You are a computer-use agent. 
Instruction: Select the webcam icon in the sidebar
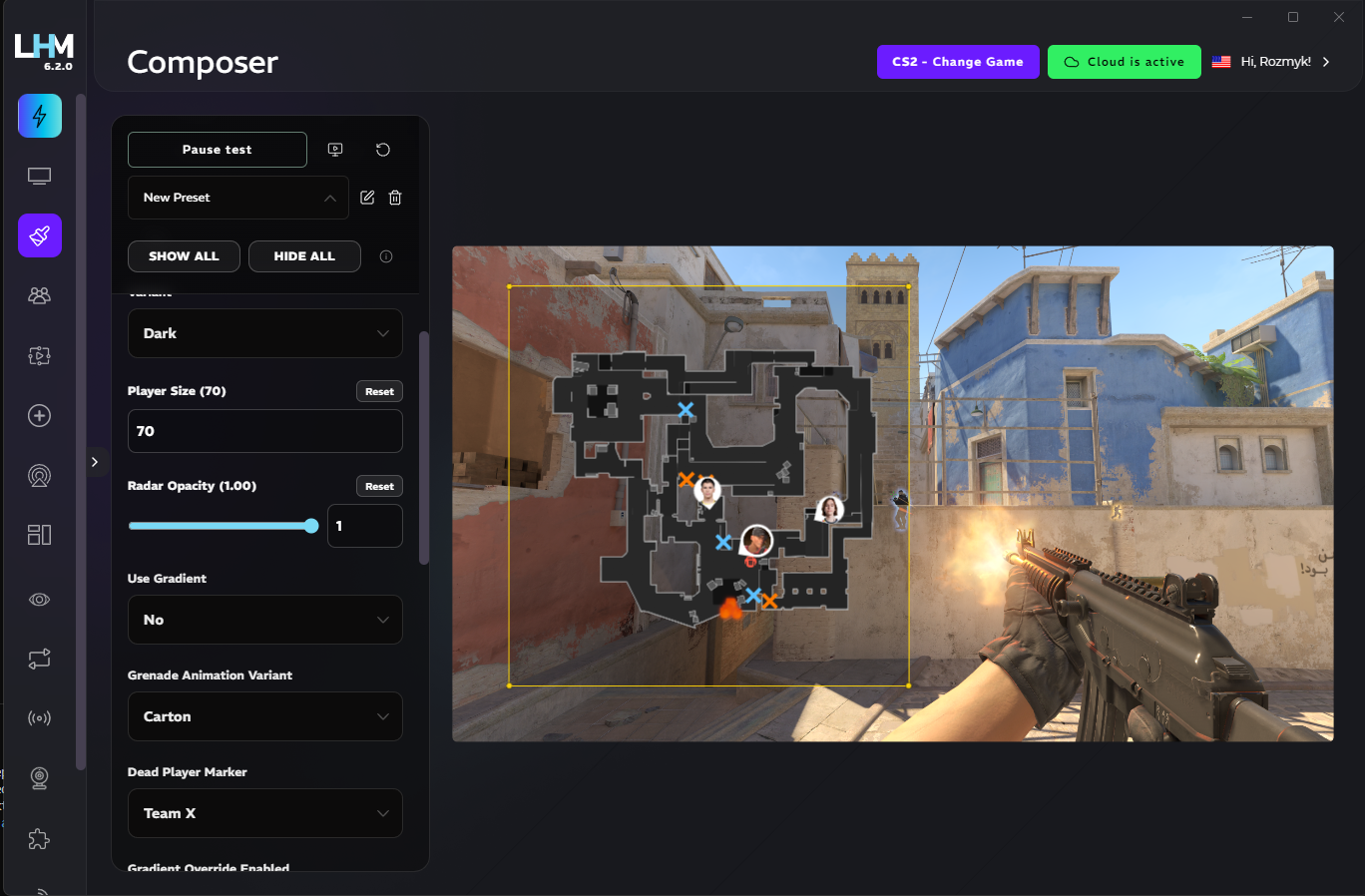coord(40,777)
